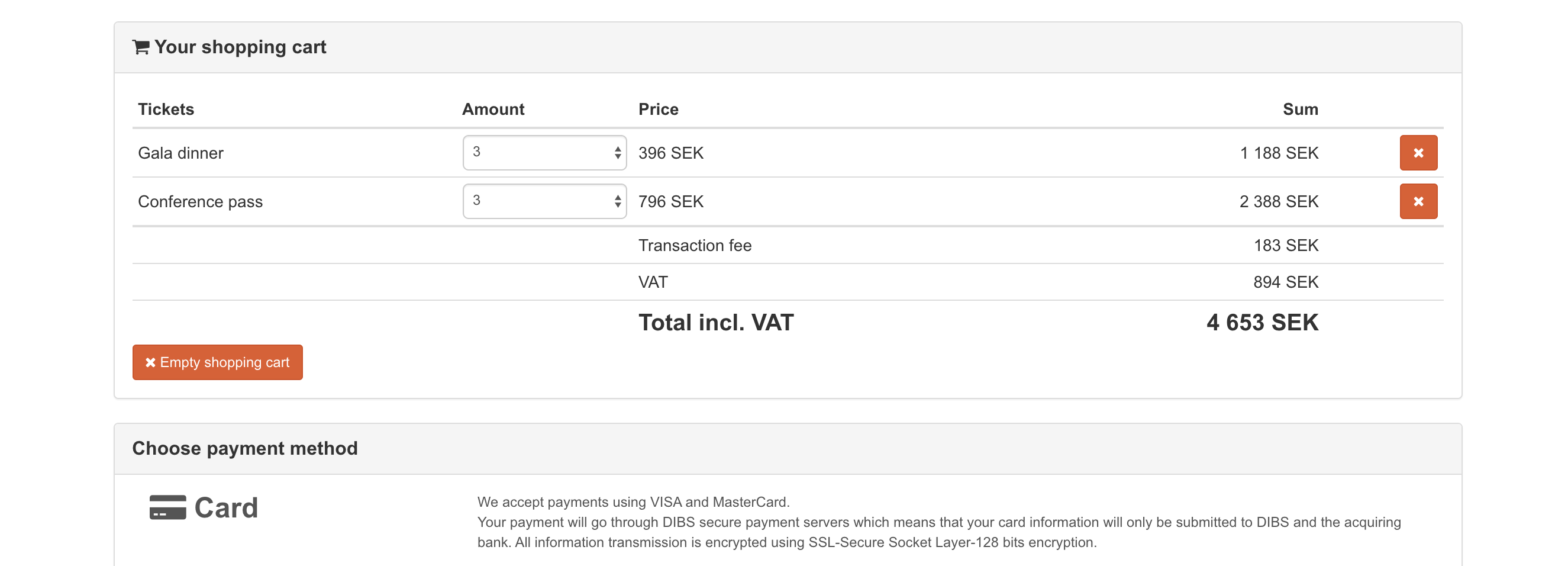Click the credit card icon
Image resolution: width=1568 pixels, height=566 pixels.
pyautogui.click(x=167, y=507)
